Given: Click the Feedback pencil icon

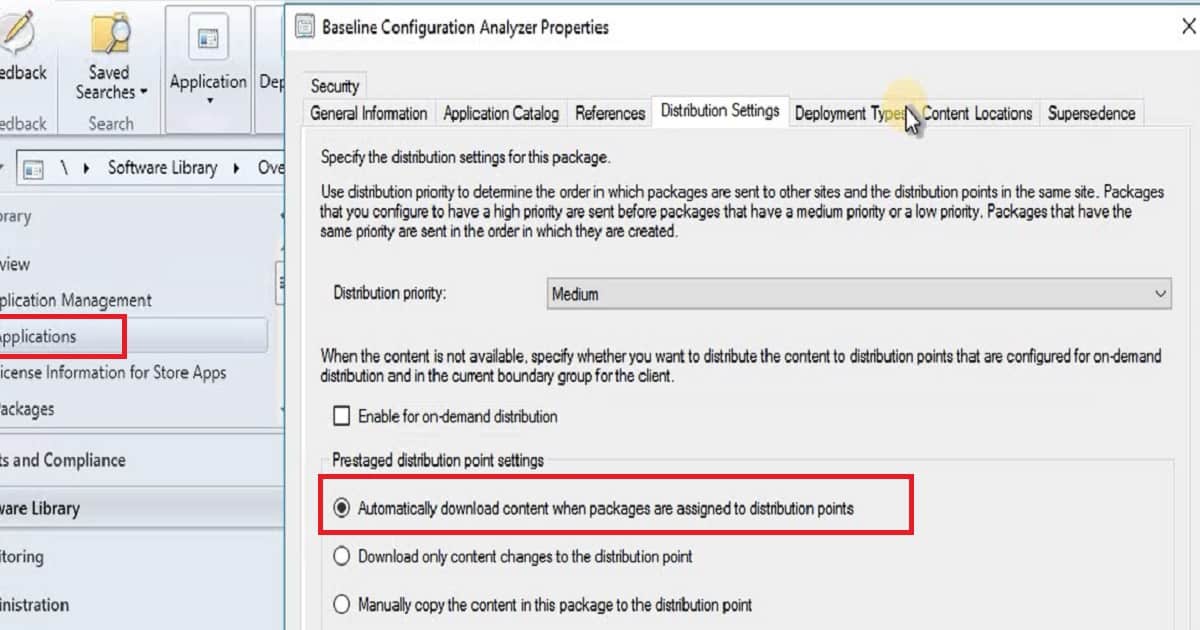Looking at the screenshot, I should coord(18,32).
